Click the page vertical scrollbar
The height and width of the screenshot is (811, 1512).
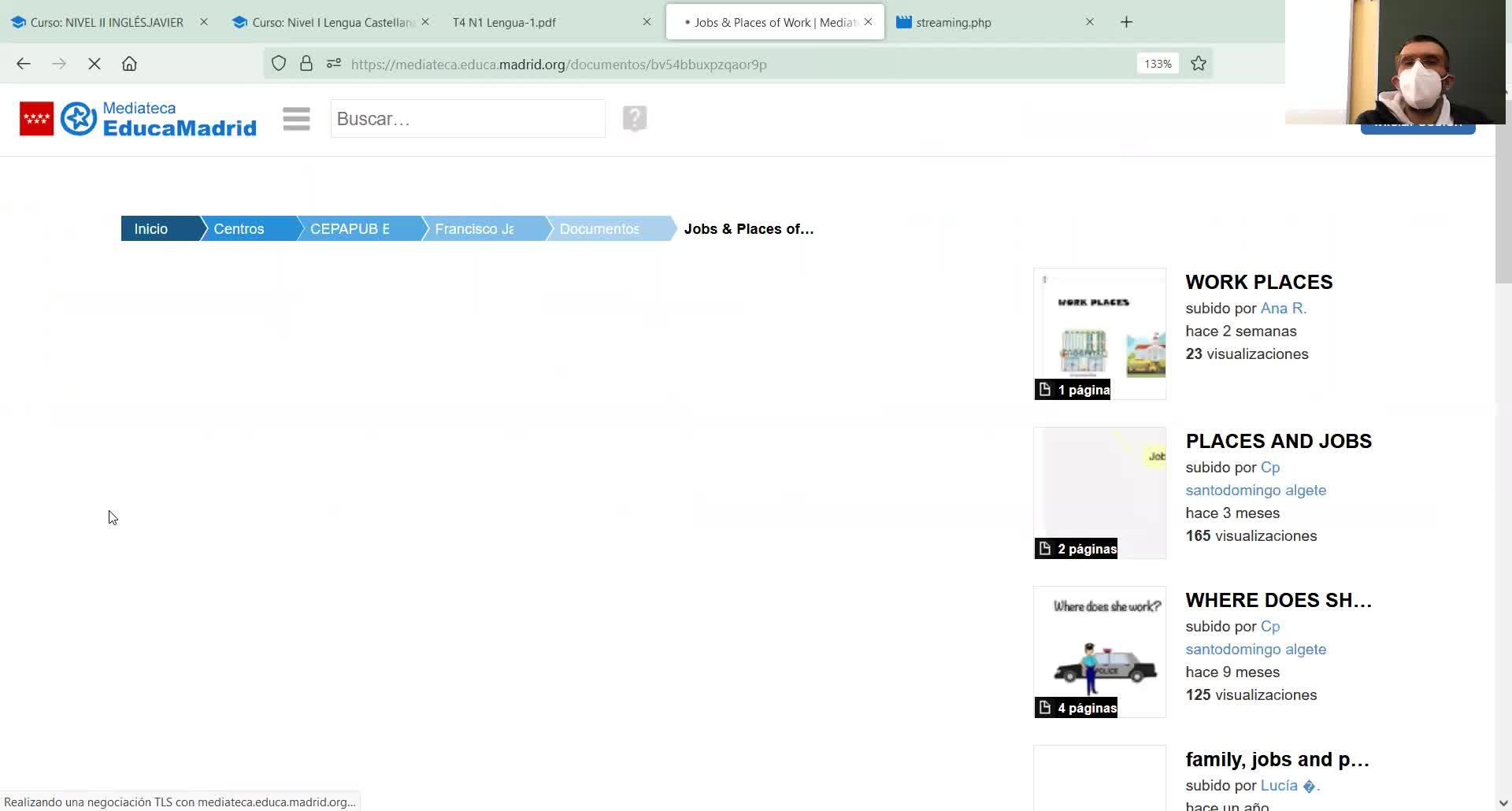pyautogui.click(x=1503, y=189)
